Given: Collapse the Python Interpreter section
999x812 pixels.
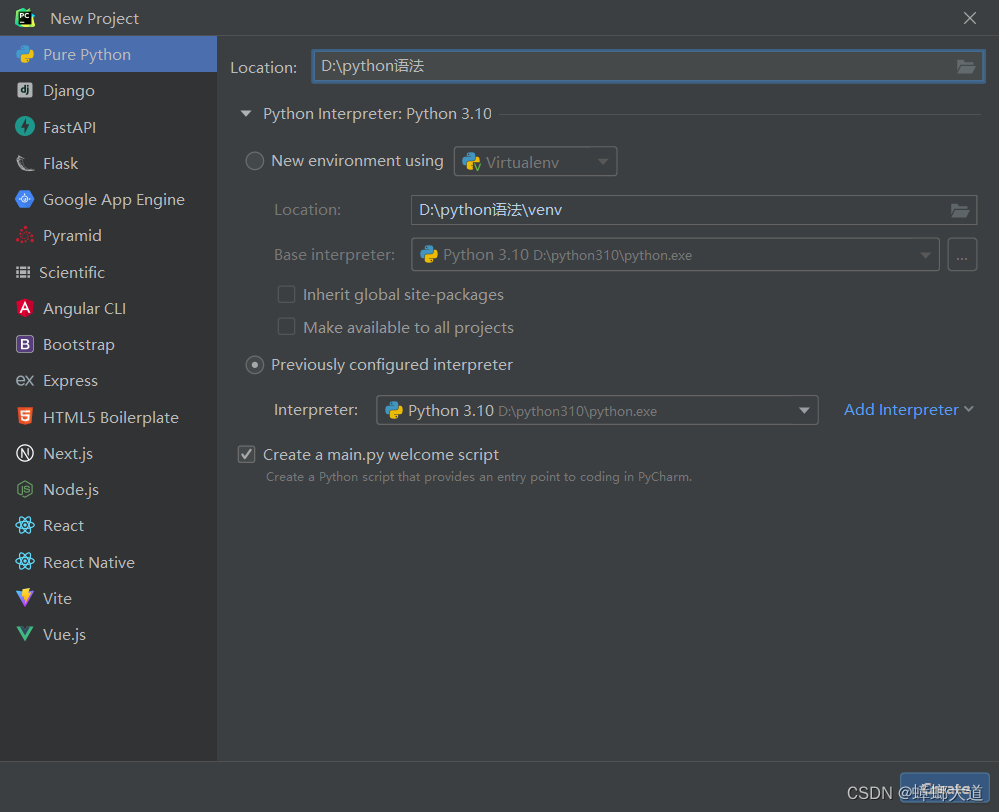Looking at the screenshot, I should click(246, 113).
